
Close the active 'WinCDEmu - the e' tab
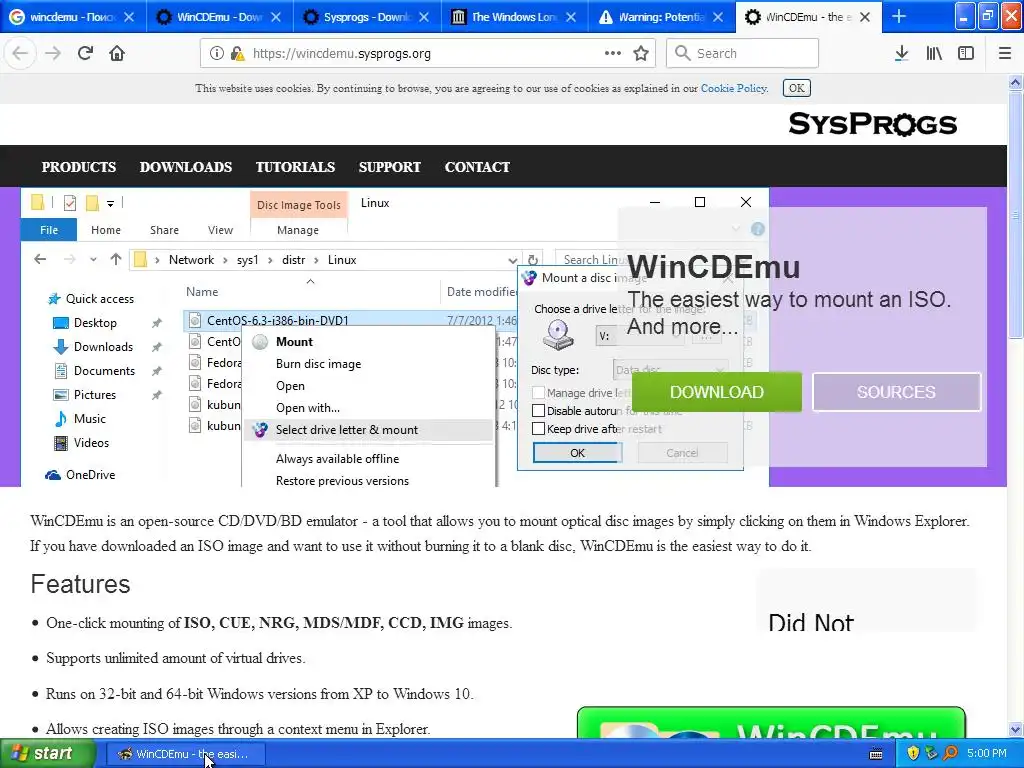(x=865, y=17)
